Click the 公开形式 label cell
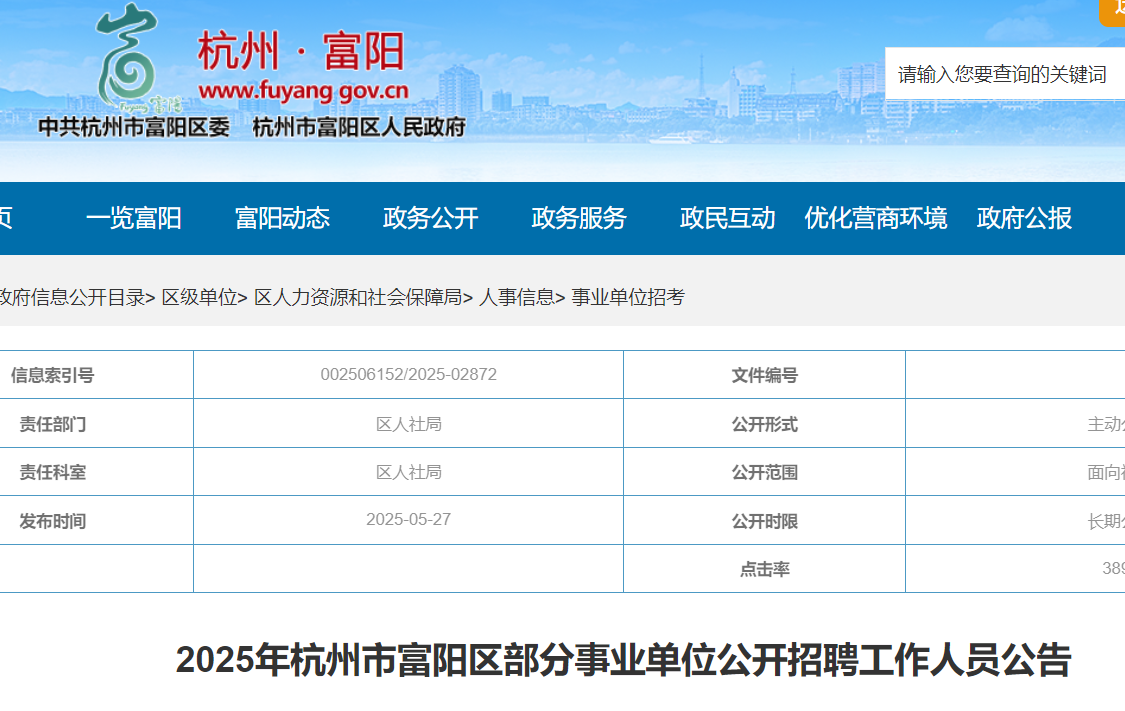This screenshot has width=1125, height=711. coord(765,424)
